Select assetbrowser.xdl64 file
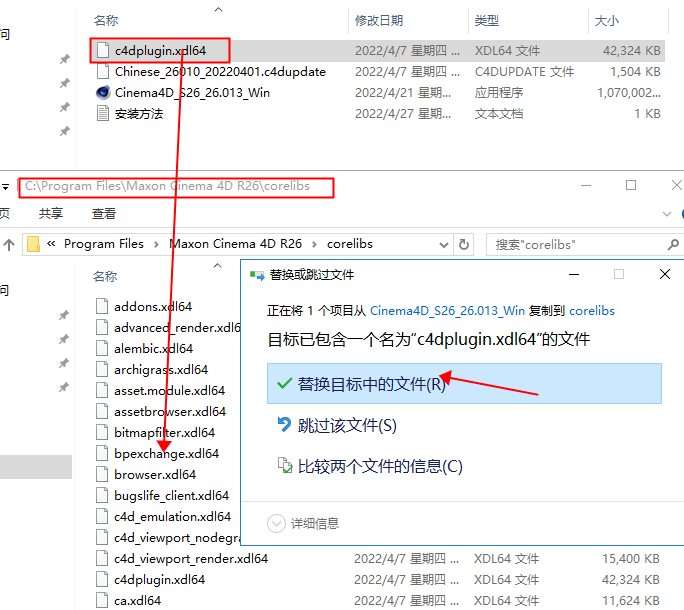The height and width of the screenshot is (610, 684). [x=170, y=411]
